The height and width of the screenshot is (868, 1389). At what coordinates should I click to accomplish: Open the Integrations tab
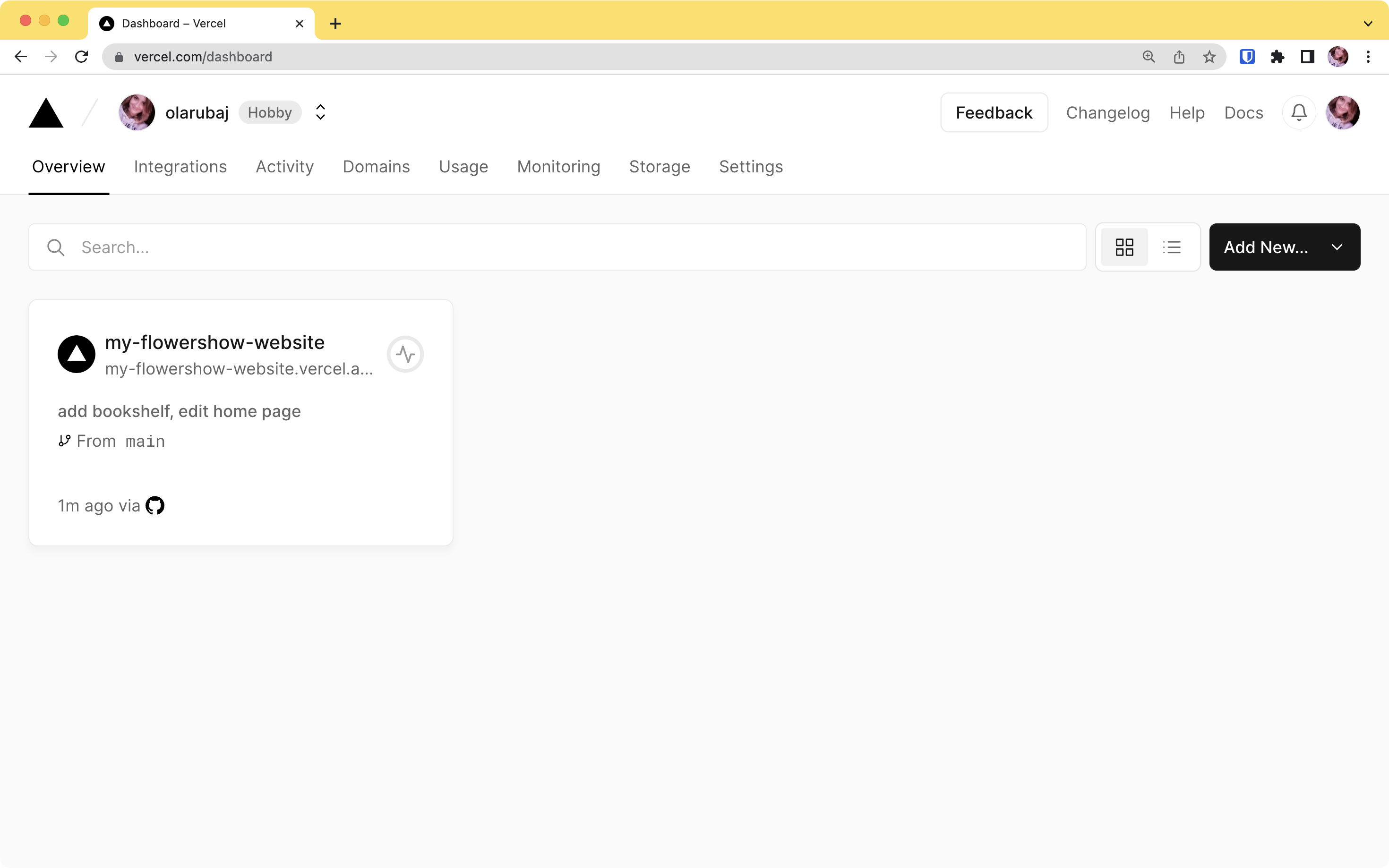[x=181, y=167]
